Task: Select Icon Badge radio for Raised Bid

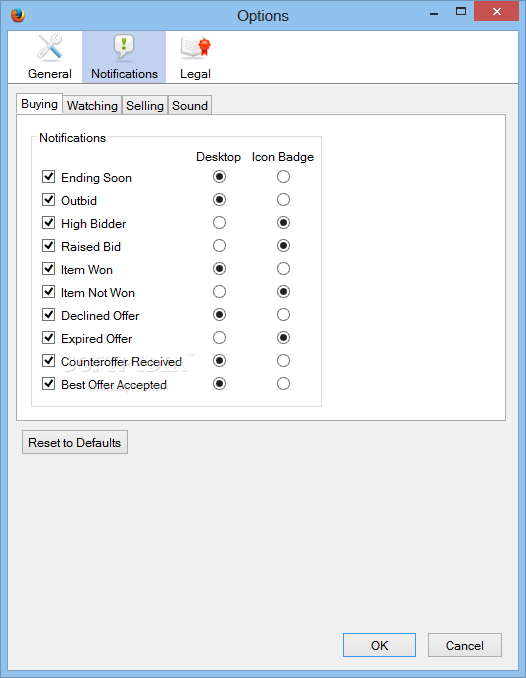Action: 283,246
